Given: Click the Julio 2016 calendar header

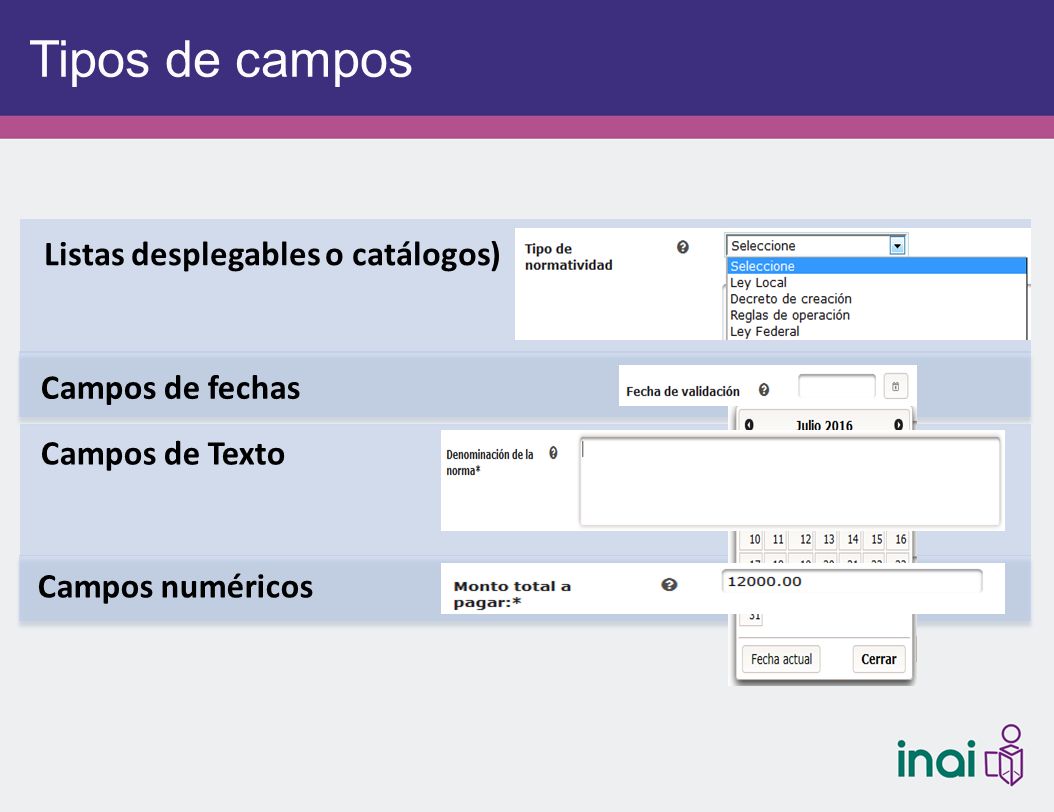Looking at the screenshot, I should pyautogui.click(x=824, y=425).
